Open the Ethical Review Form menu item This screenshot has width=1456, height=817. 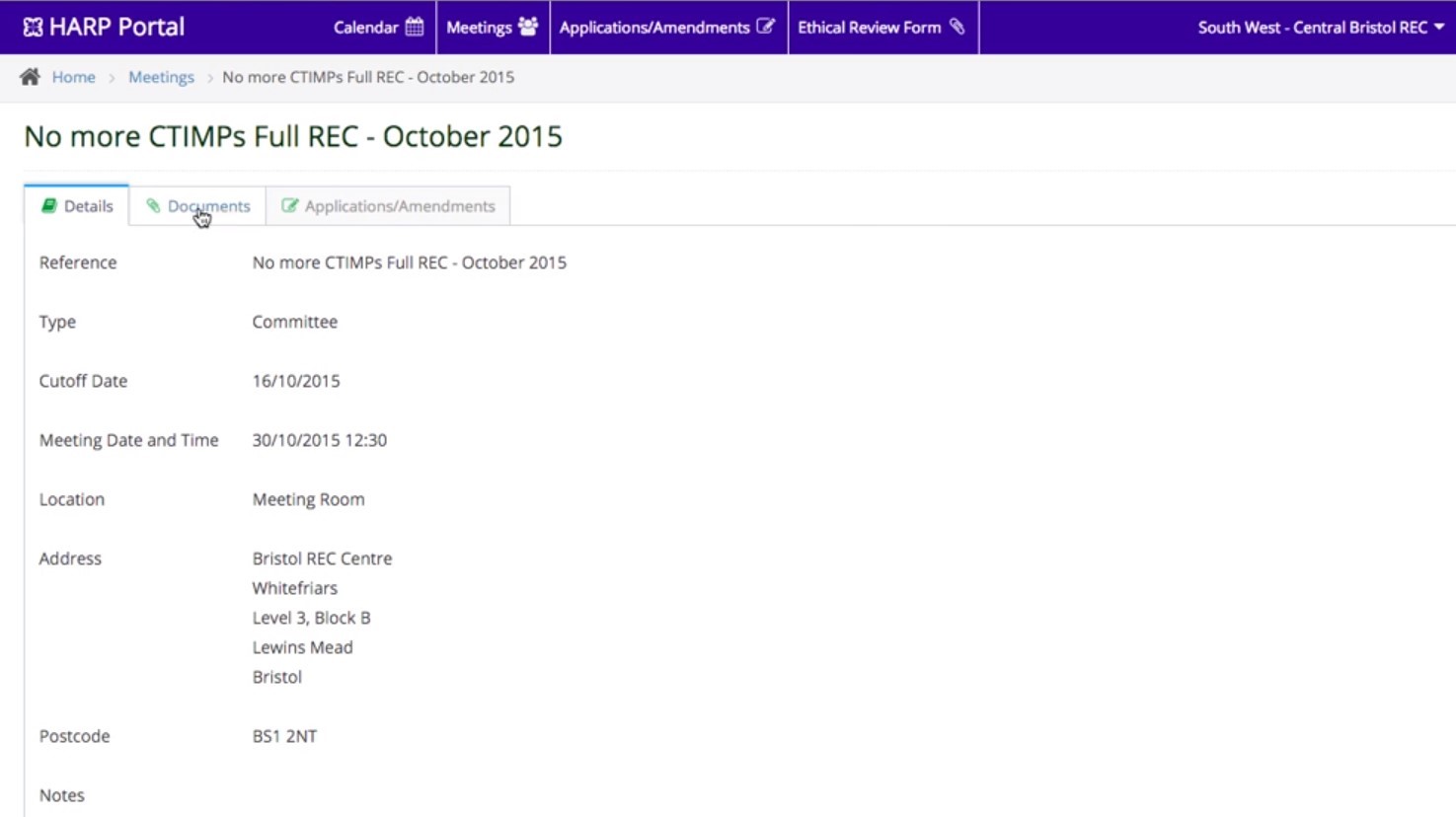click(x=882, y=27)
